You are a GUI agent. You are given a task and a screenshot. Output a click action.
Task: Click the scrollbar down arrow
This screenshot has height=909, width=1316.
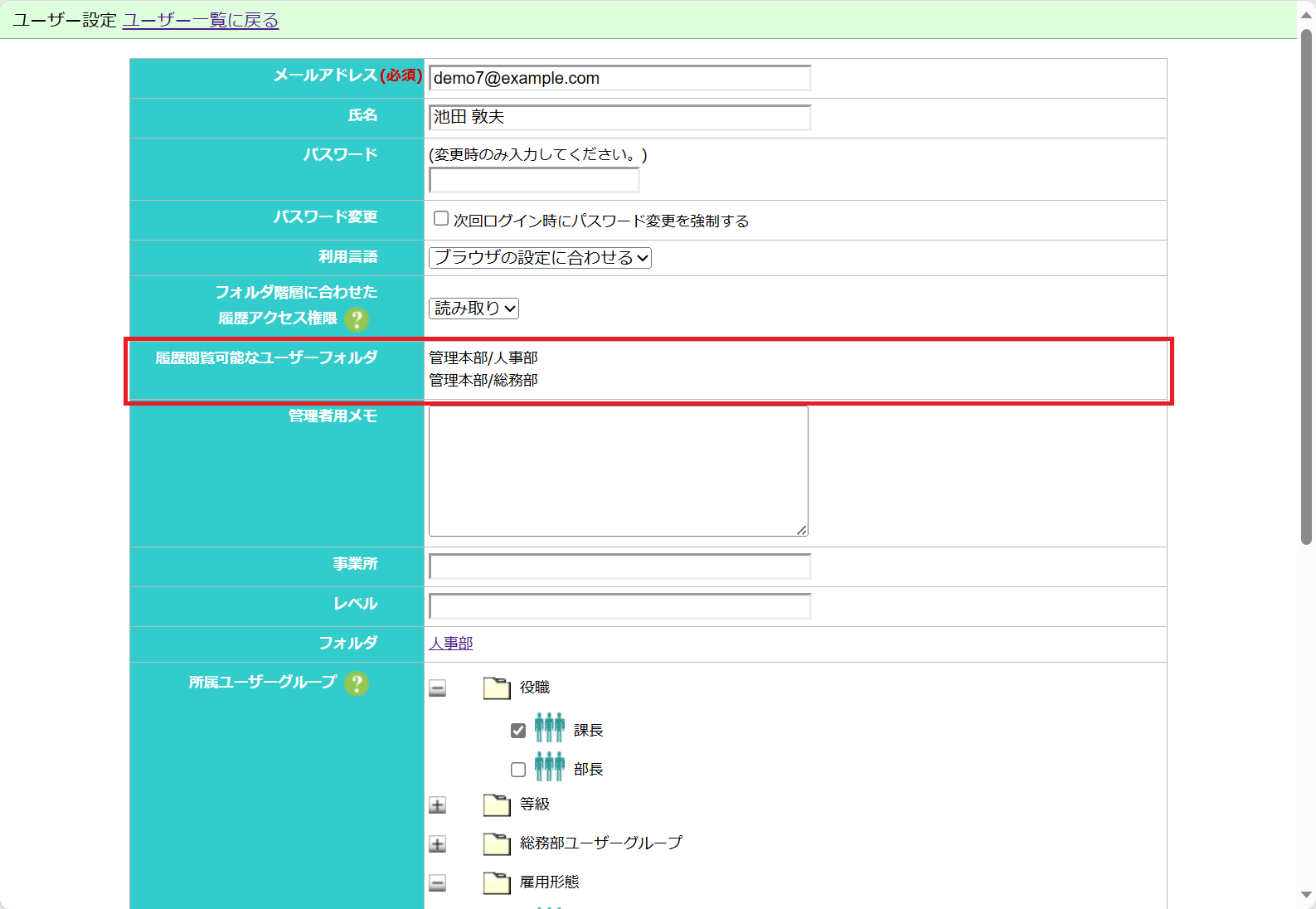(1306, 895)
